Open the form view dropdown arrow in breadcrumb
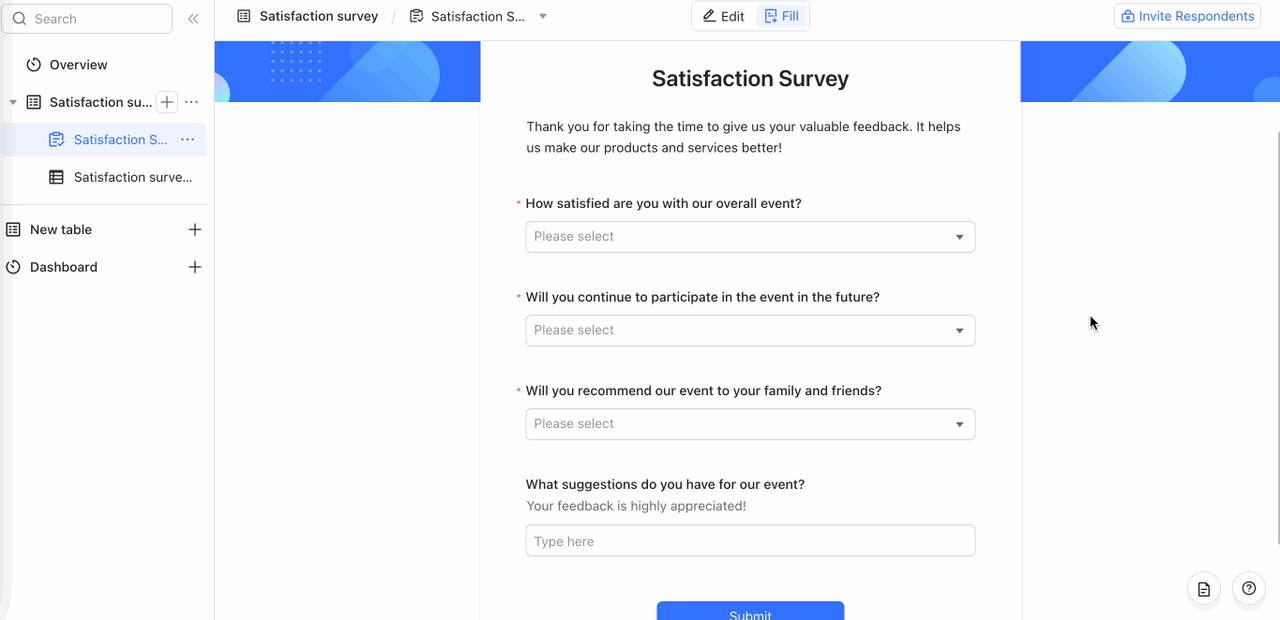 coord(543,17)
